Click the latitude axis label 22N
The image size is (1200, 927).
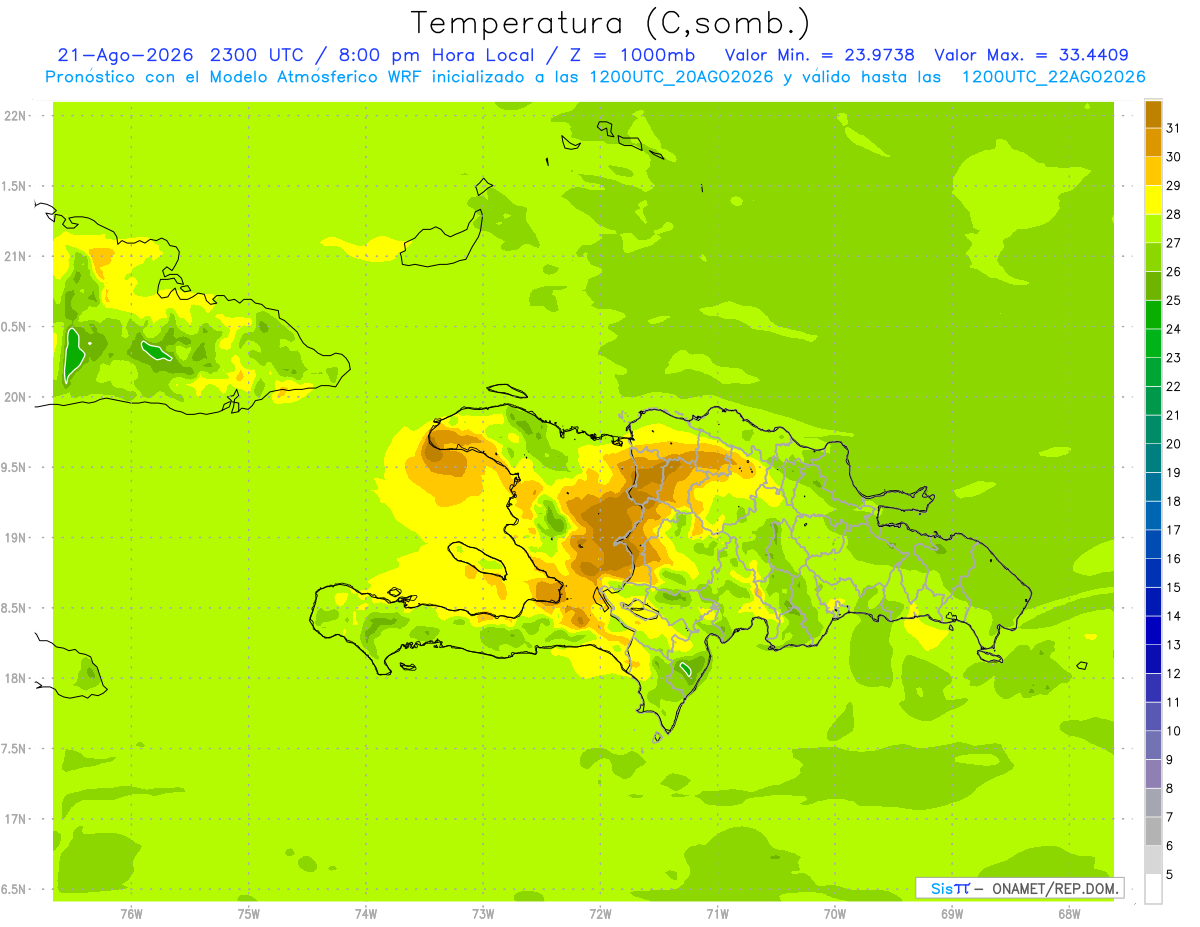tap(16, 116)
